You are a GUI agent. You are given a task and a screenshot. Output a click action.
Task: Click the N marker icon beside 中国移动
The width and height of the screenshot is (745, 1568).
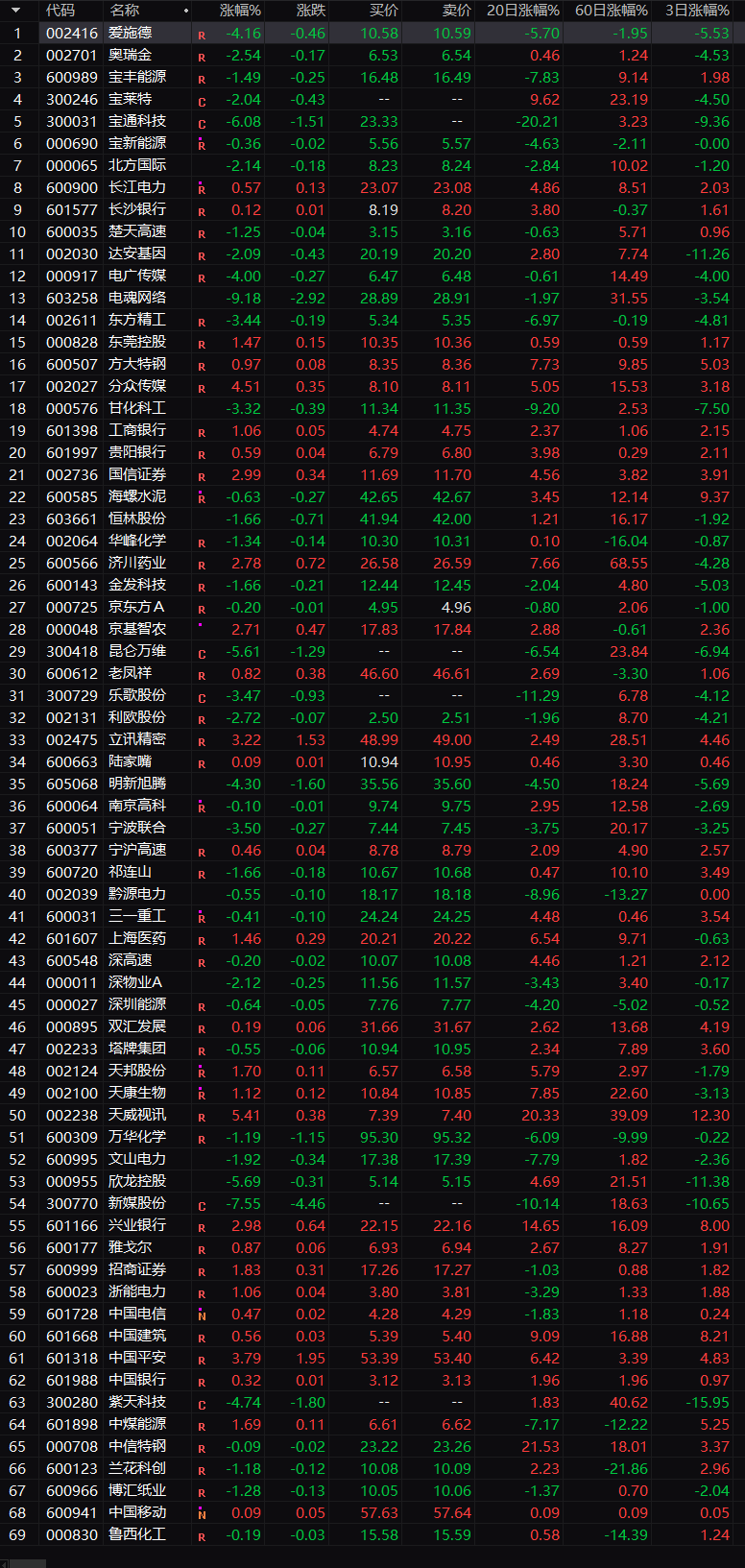pyautogui.click(x=202, y=1514)
